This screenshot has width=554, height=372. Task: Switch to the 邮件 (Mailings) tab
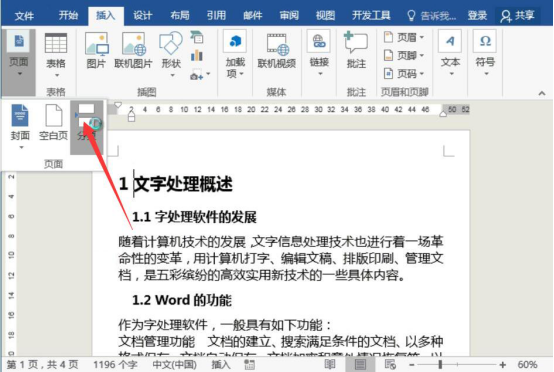coord(253,16)
